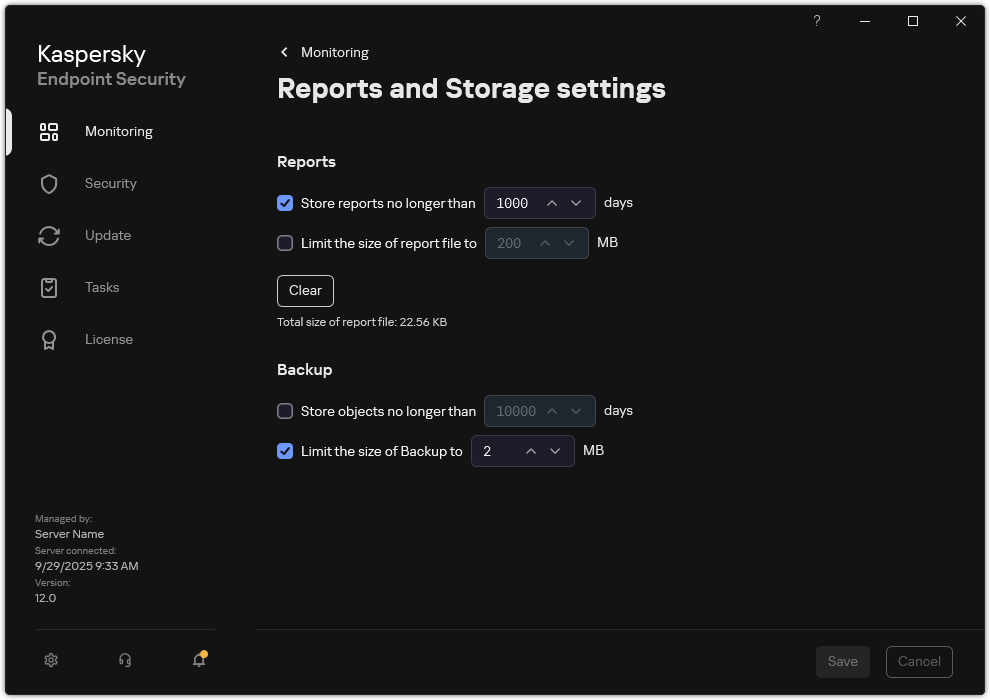The width and height of the screenshot is (990, 700).
Task: Open the Security shield section
Action: coord(48,183)
